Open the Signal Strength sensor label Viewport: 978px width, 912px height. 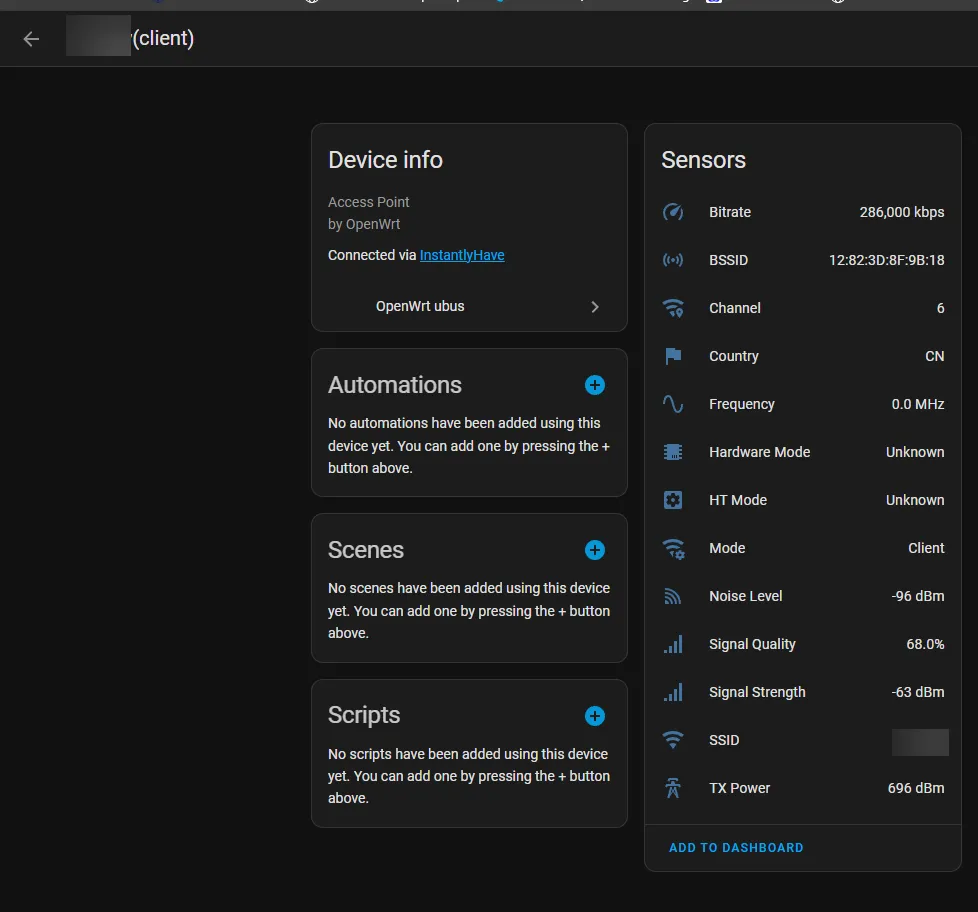[757, 692]
